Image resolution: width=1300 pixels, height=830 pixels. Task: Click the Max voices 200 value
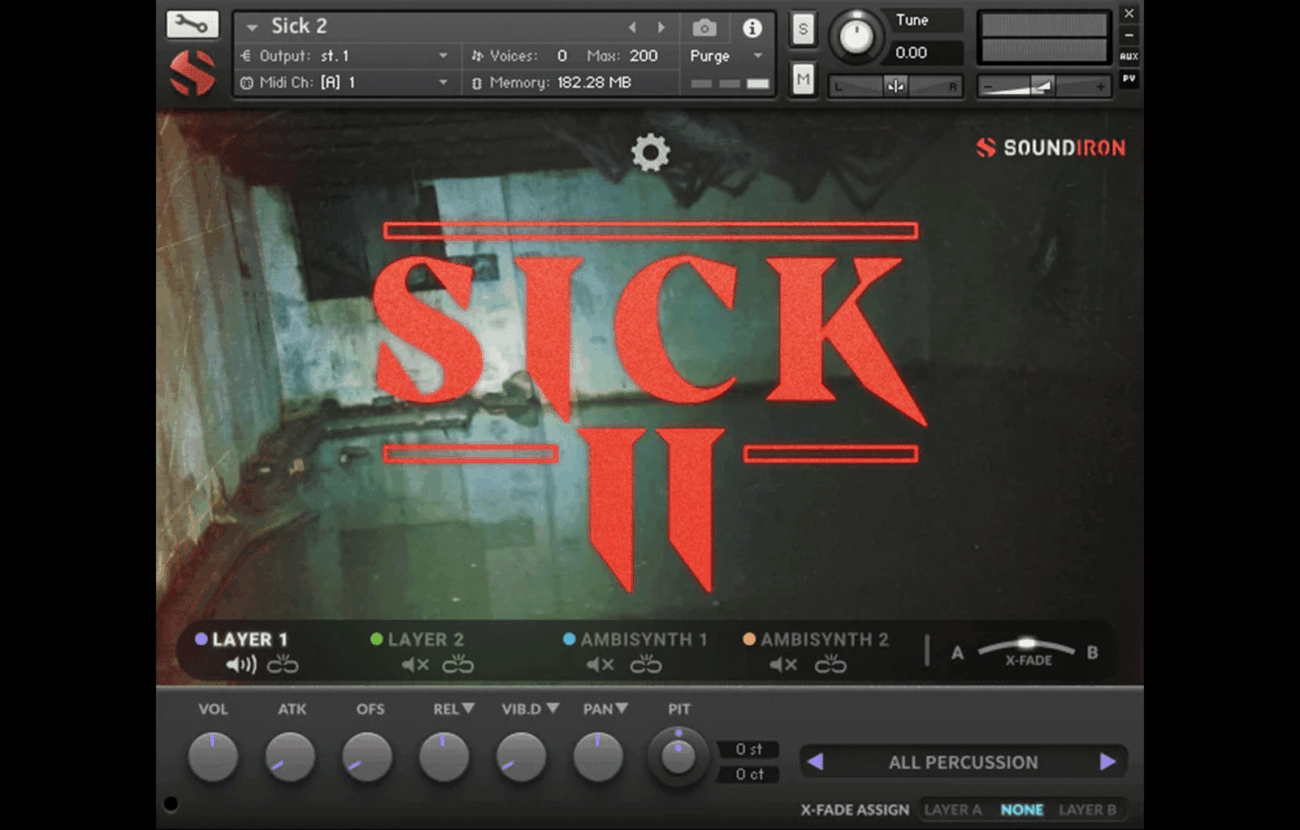tap(644, 56)
